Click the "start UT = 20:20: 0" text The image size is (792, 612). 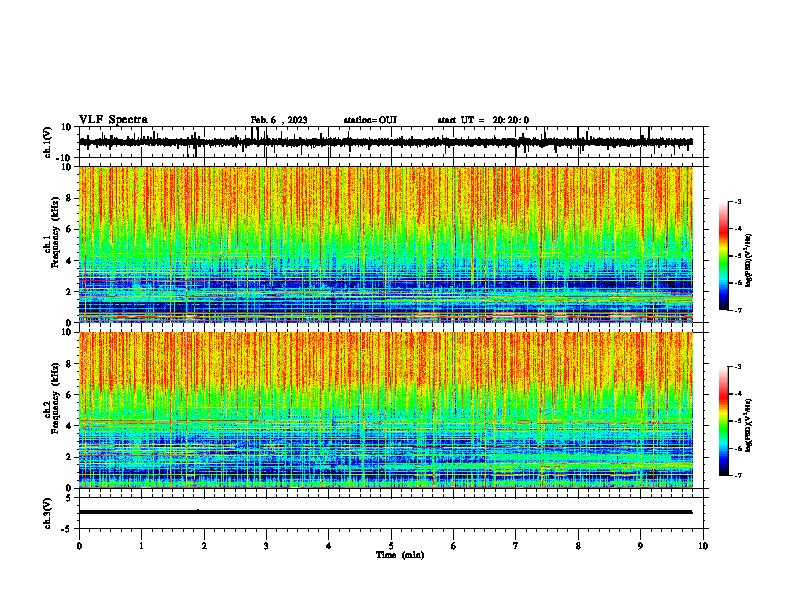483,120
